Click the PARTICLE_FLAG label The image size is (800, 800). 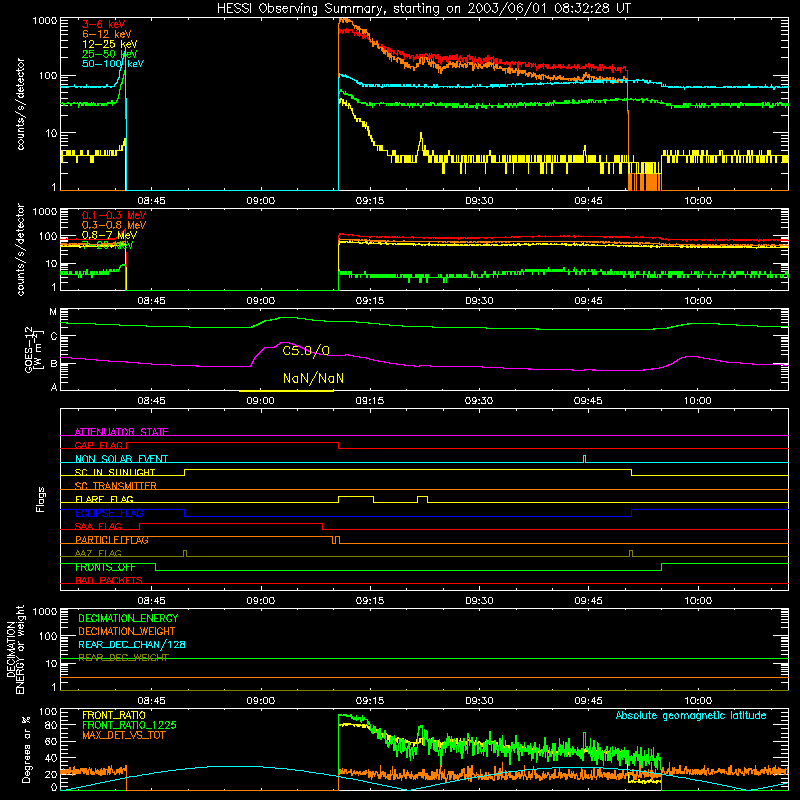[112, 540]
